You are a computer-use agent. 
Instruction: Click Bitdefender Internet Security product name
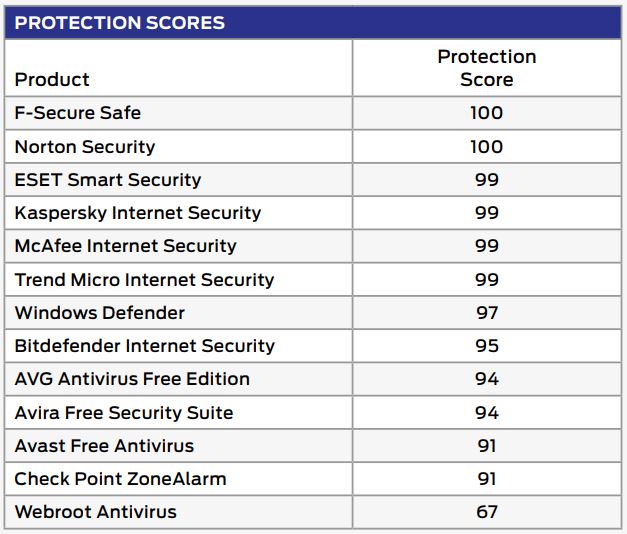[x=145, y=346]
